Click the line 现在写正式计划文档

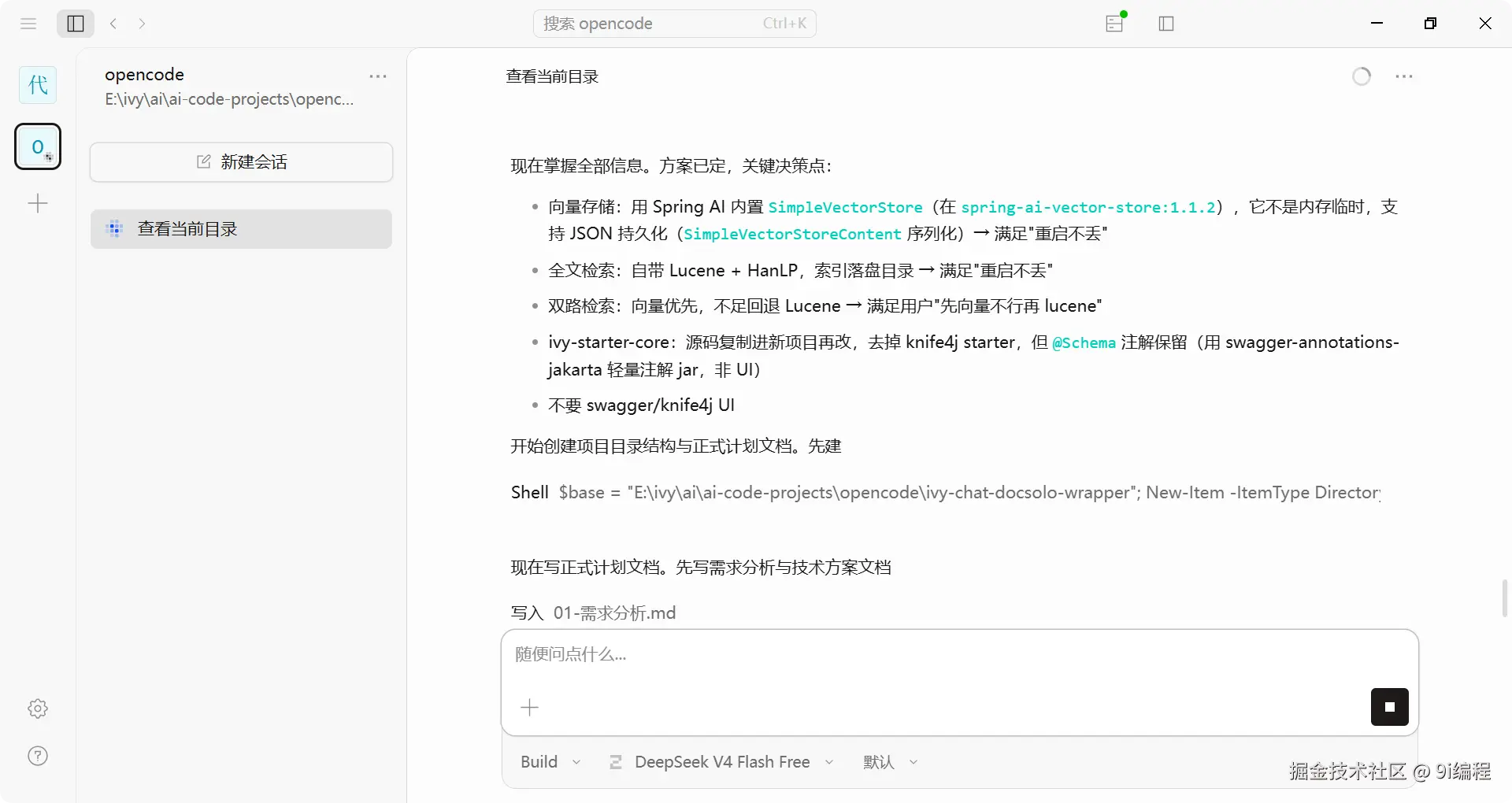[x=701, y=568]
